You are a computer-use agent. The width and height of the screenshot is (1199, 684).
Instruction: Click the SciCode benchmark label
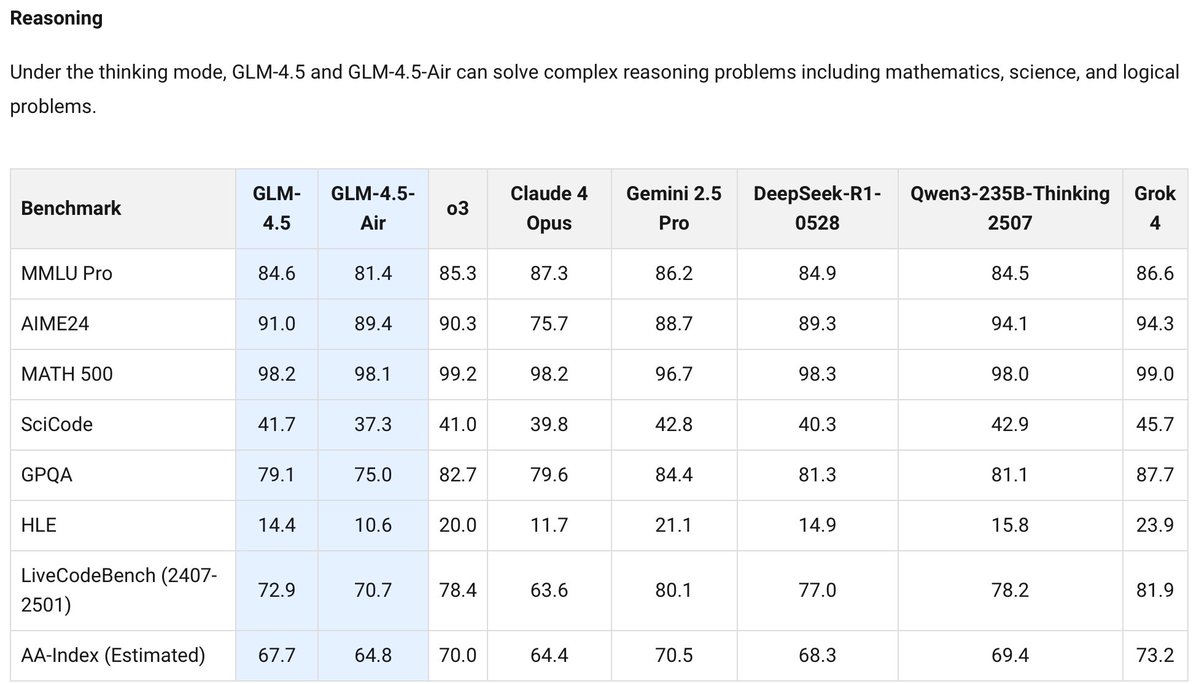tap(57, 424)
